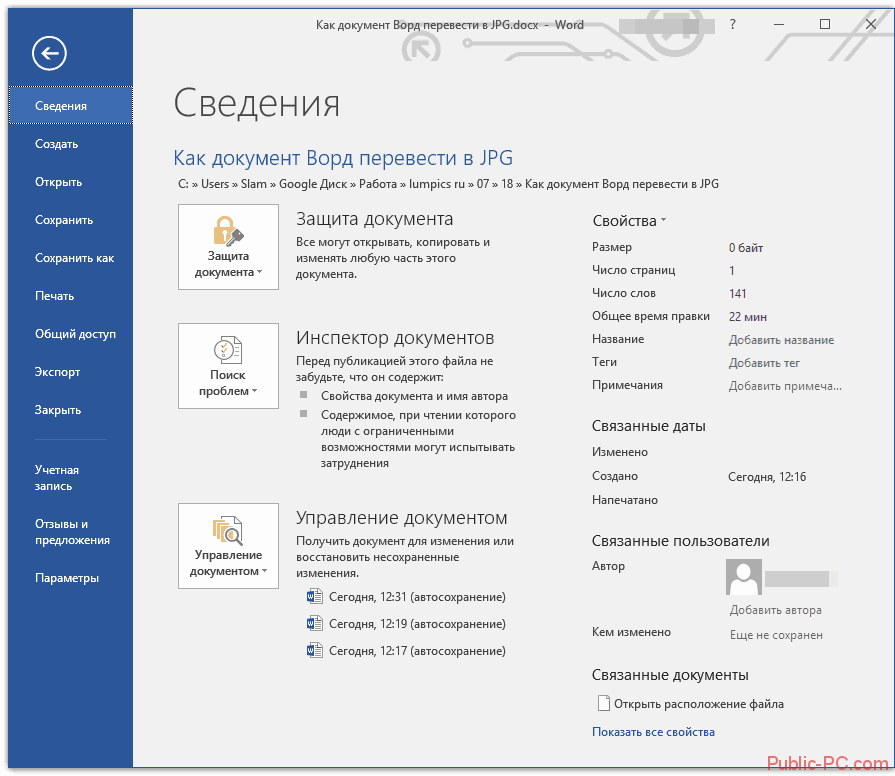This screenshot has height=776, width=895.
Task: Click the back arrow to return to document
Action: tap(49, 53)
